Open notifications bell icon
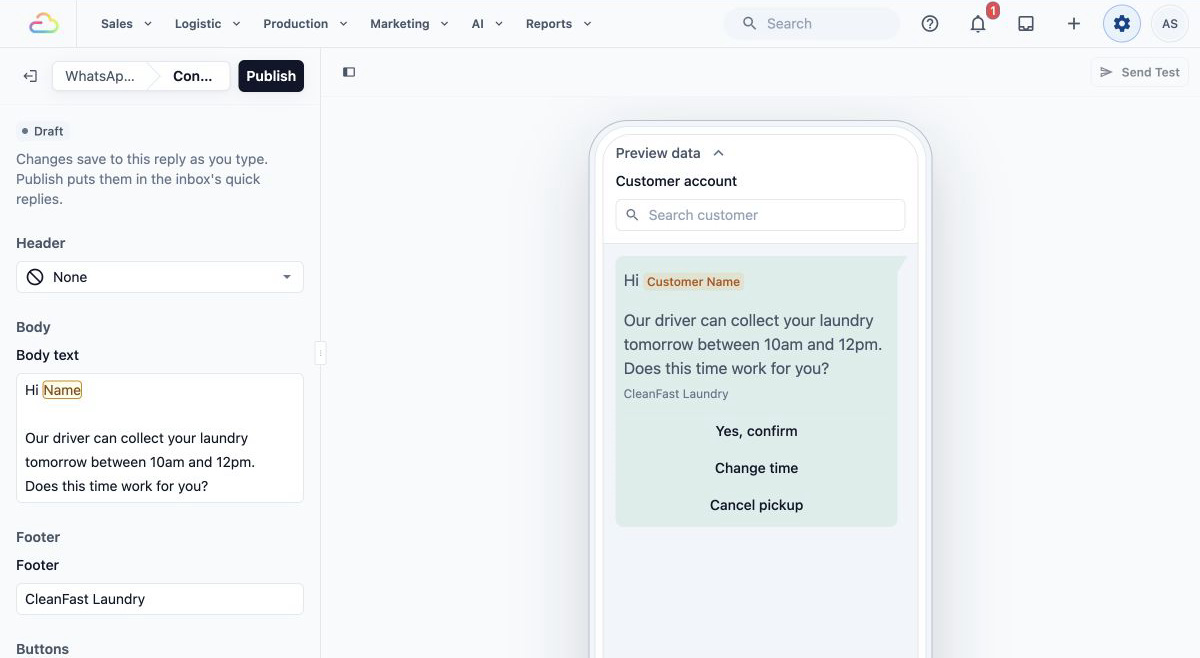This screenshot has height=658, width=1200. tap(978, 23)
